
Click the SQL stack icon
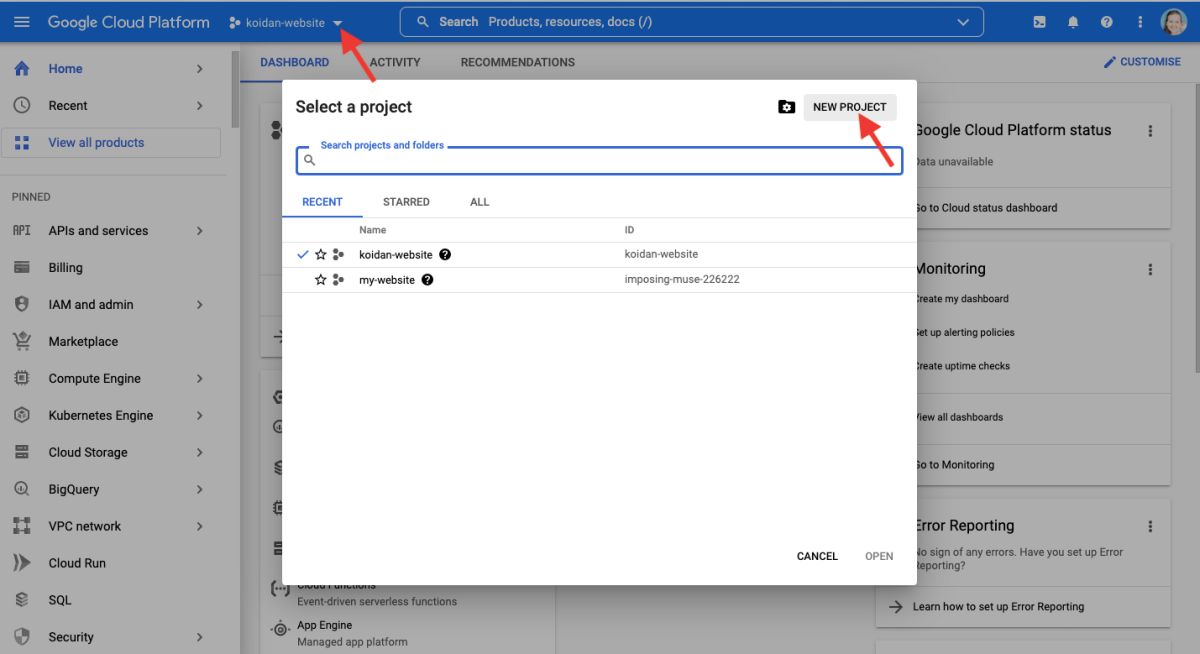(x=22, y=601)
